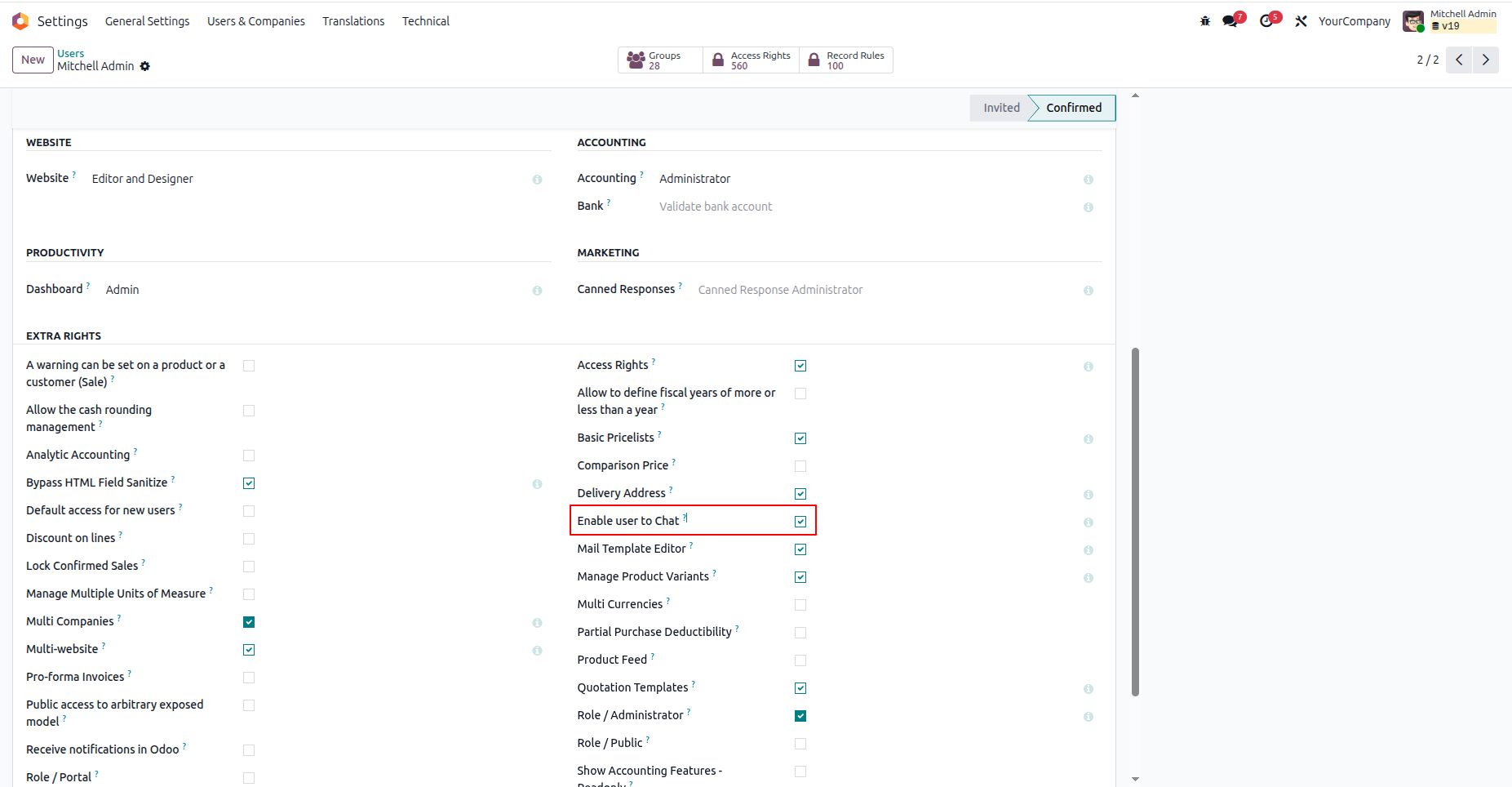The width and height of the screenshot is (1512, 787).
Task: Select the Confirmed status stage
Action: [x=1073, y=108]
